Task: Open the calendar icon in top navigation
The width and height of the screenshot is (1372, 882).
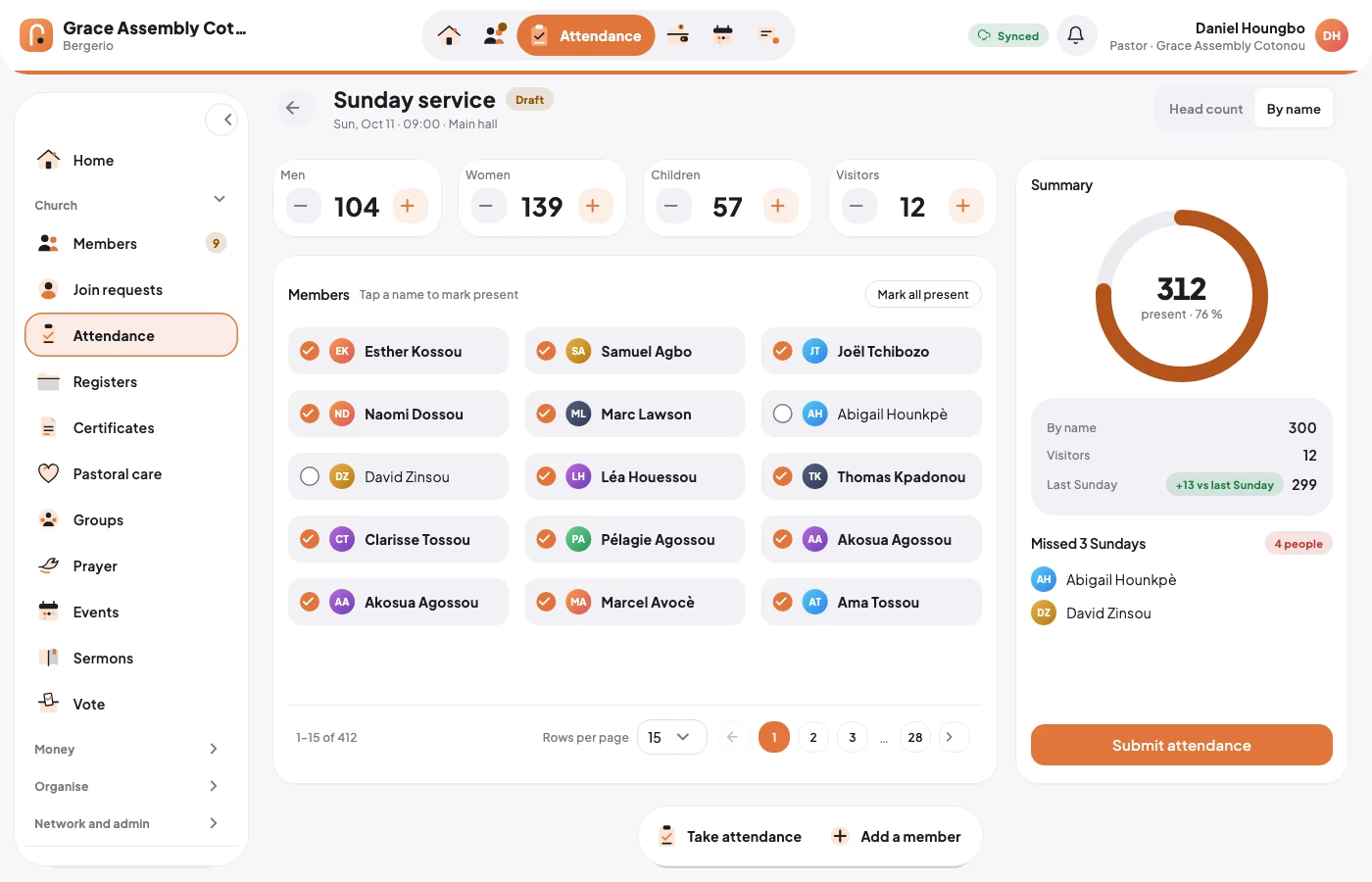Action: [x=723, y=35]
